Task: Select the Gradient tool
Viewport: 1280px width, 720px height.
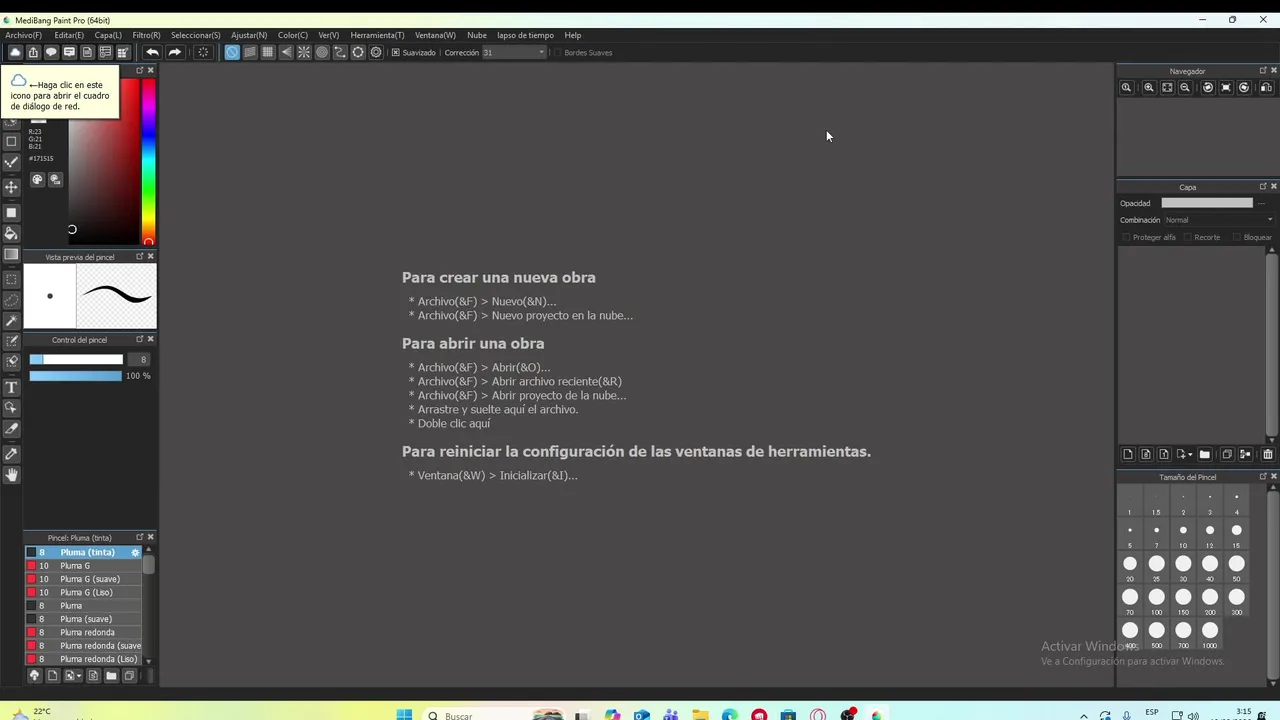Action: click(12, 254)
